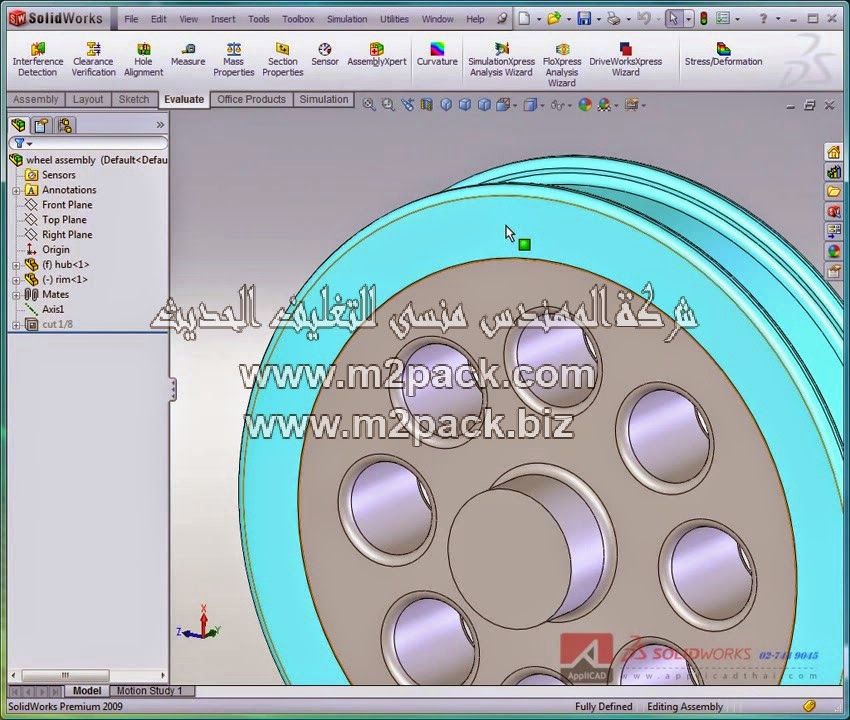Launch DriveWorksXpress Wizard

pos(626,60)
